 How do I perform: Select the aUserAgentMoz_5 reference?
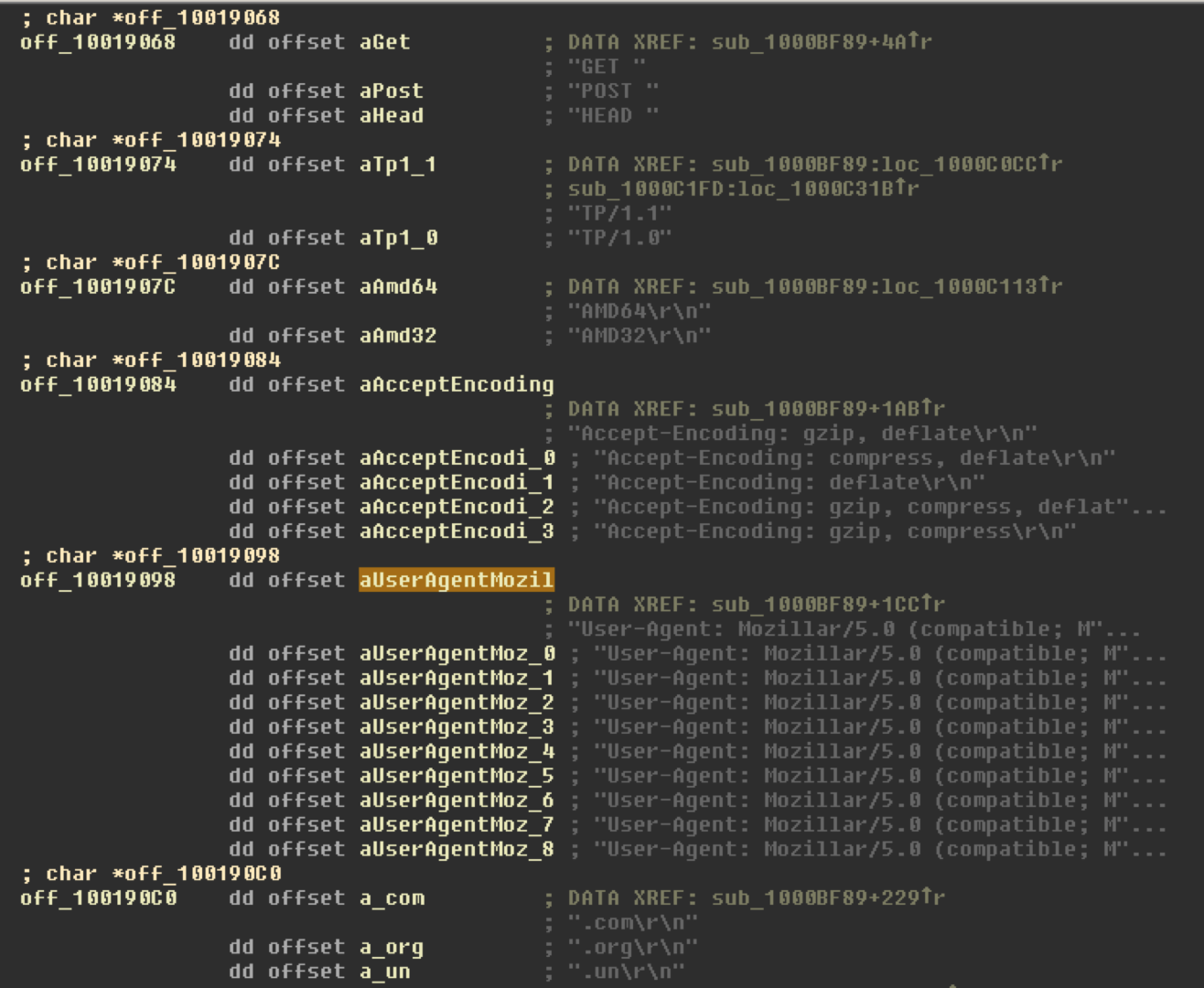pos(456,776)
